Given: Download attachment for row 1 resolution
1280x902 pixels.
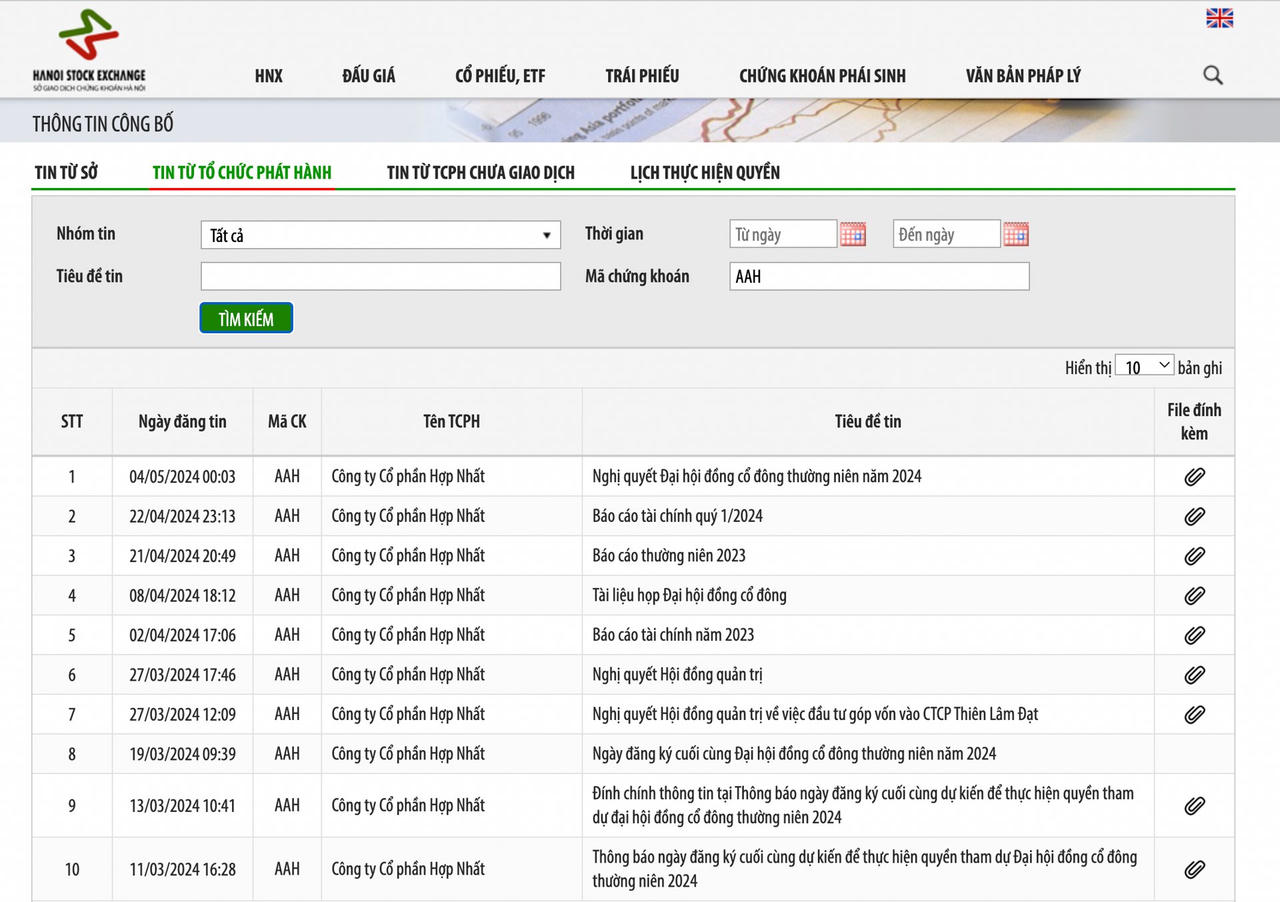Looking at the screenshot, I should [x=1194, y=477].
